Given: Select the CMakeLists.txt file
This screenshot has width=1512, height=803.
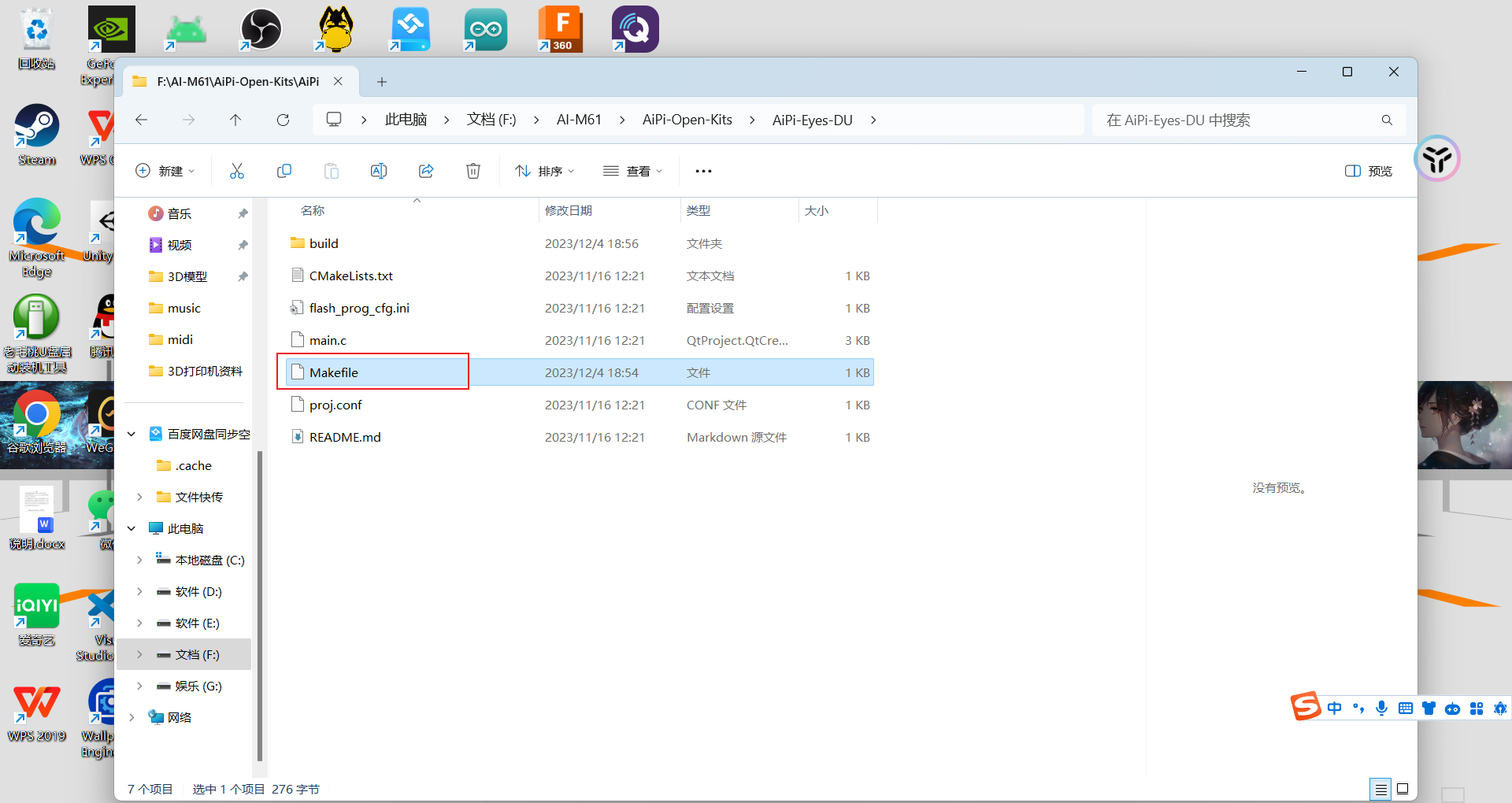Looking at the screenshot, I should pos(579,276).
